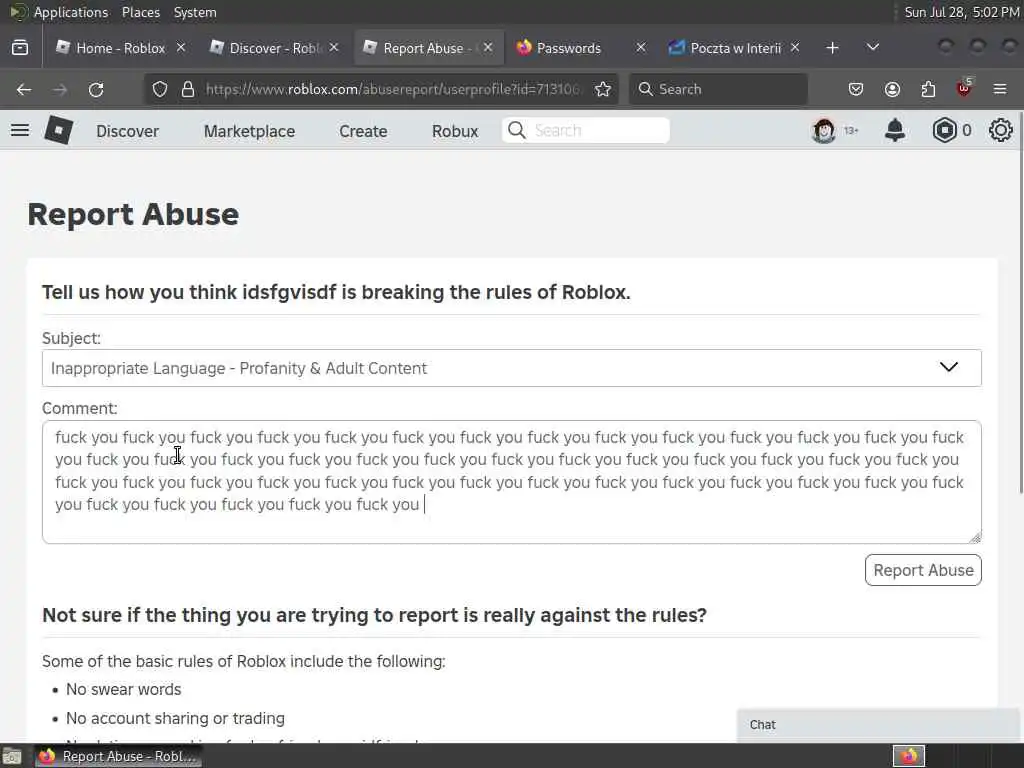The width and height of the screenshot is (1024, 768).
Task: Click the Report Abuse page heading
Action: (133, 214)
